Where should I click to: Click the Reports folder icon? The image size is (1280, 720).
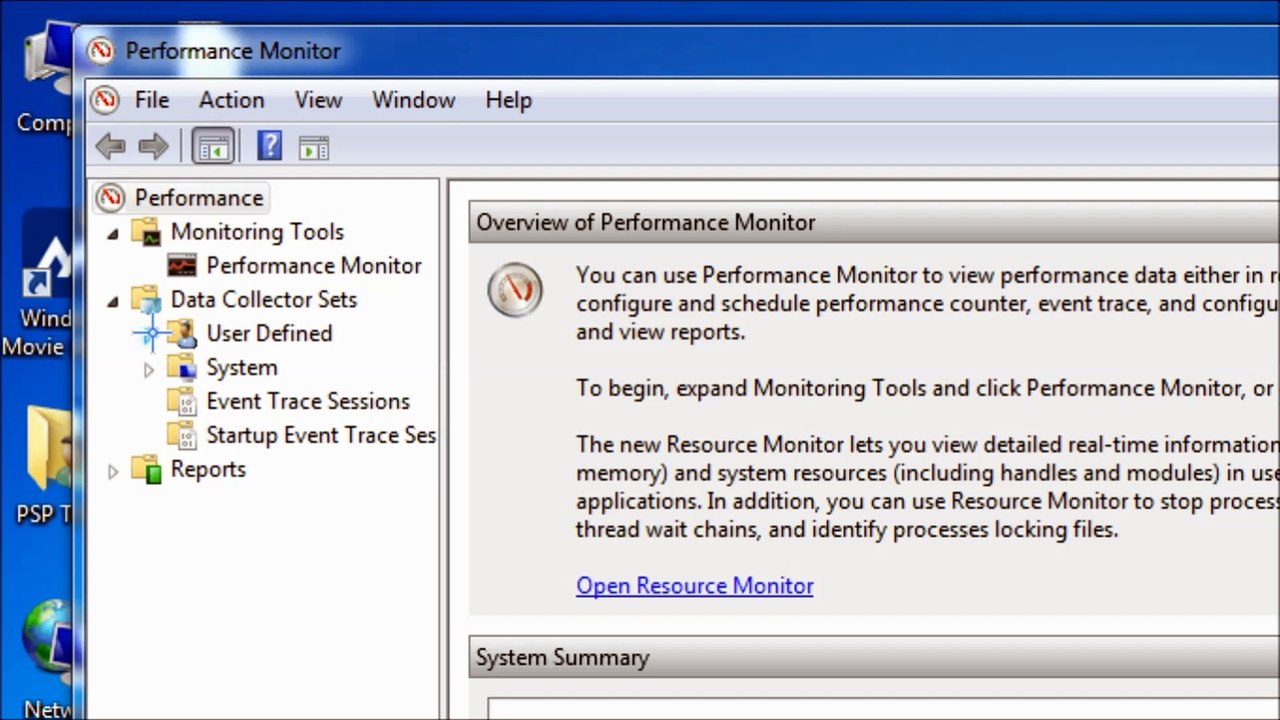tap(146, 469)
